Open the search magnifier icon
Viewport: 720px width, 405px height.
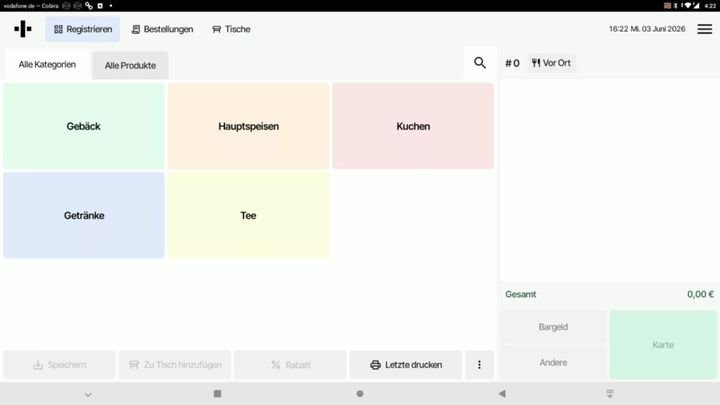(x=480, y=62)
